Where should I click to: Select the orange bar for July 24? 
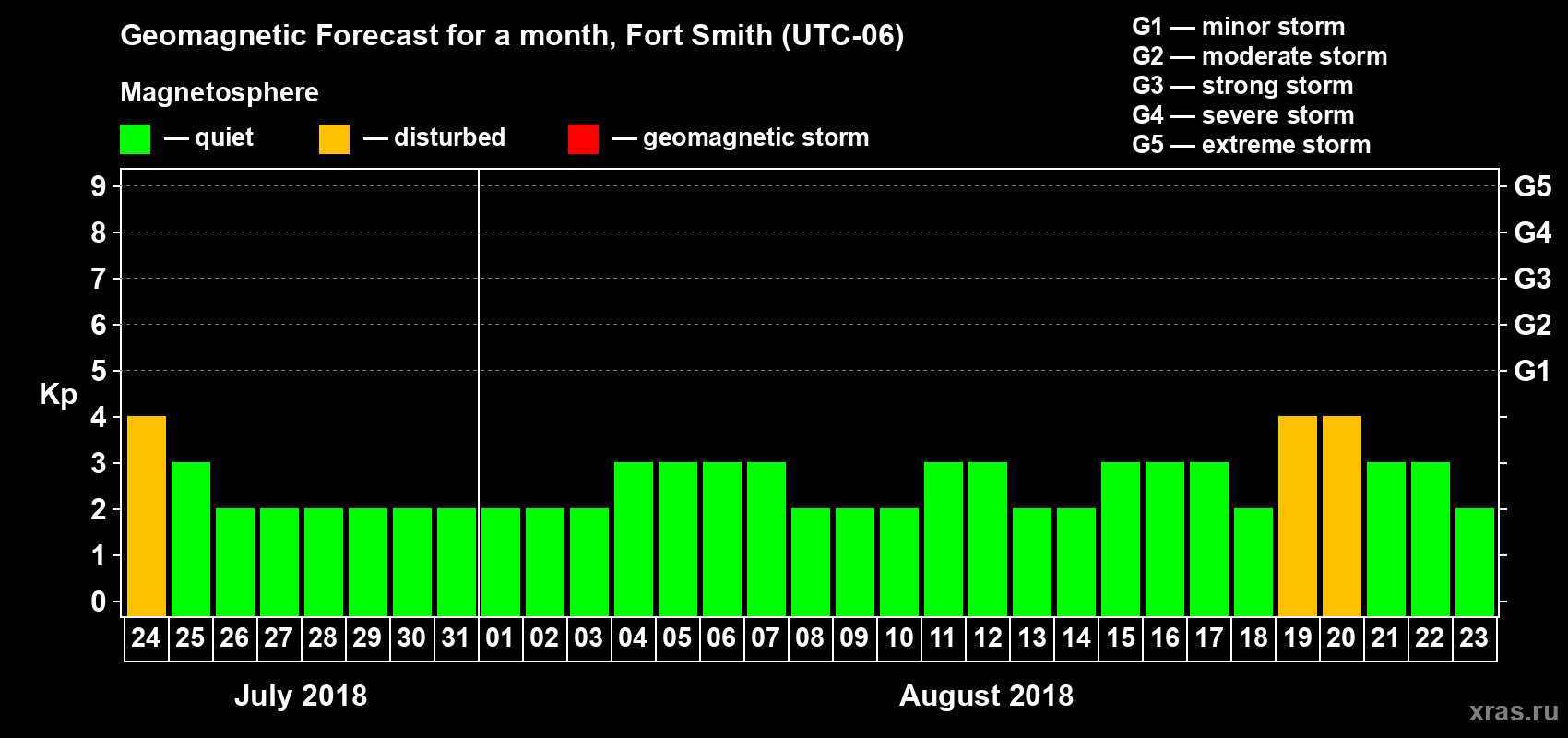(x=147, y=516)
